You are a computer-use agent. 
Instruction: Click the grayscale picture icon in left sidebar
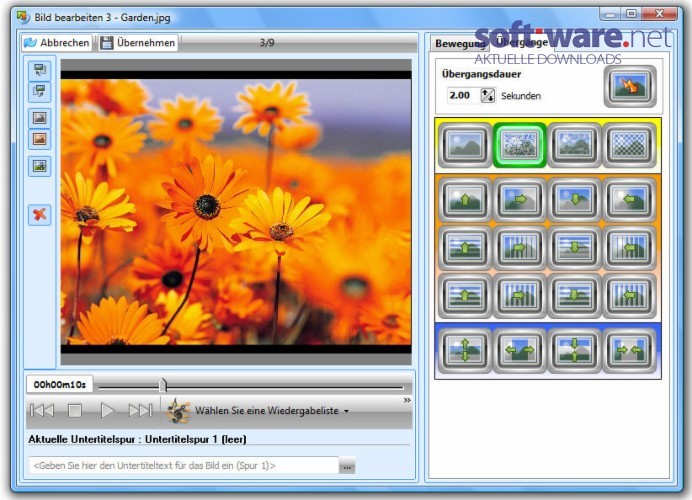(x=40, y=118)
